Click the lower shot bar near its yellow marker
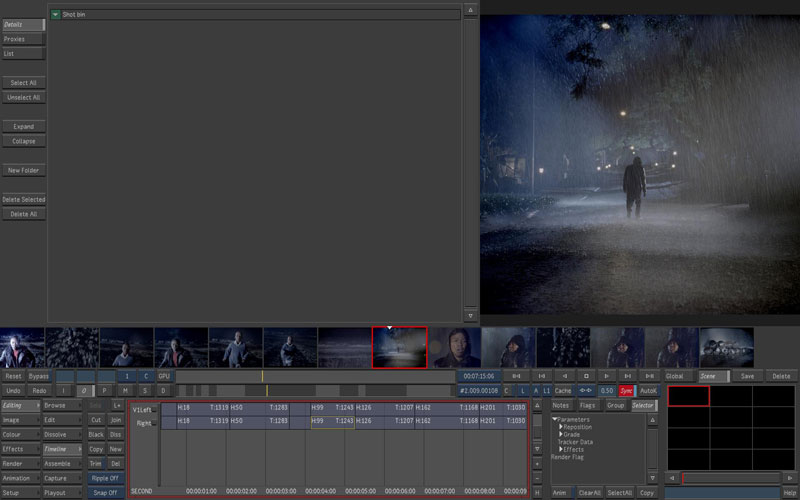800x500 pixels. (267, 391)
